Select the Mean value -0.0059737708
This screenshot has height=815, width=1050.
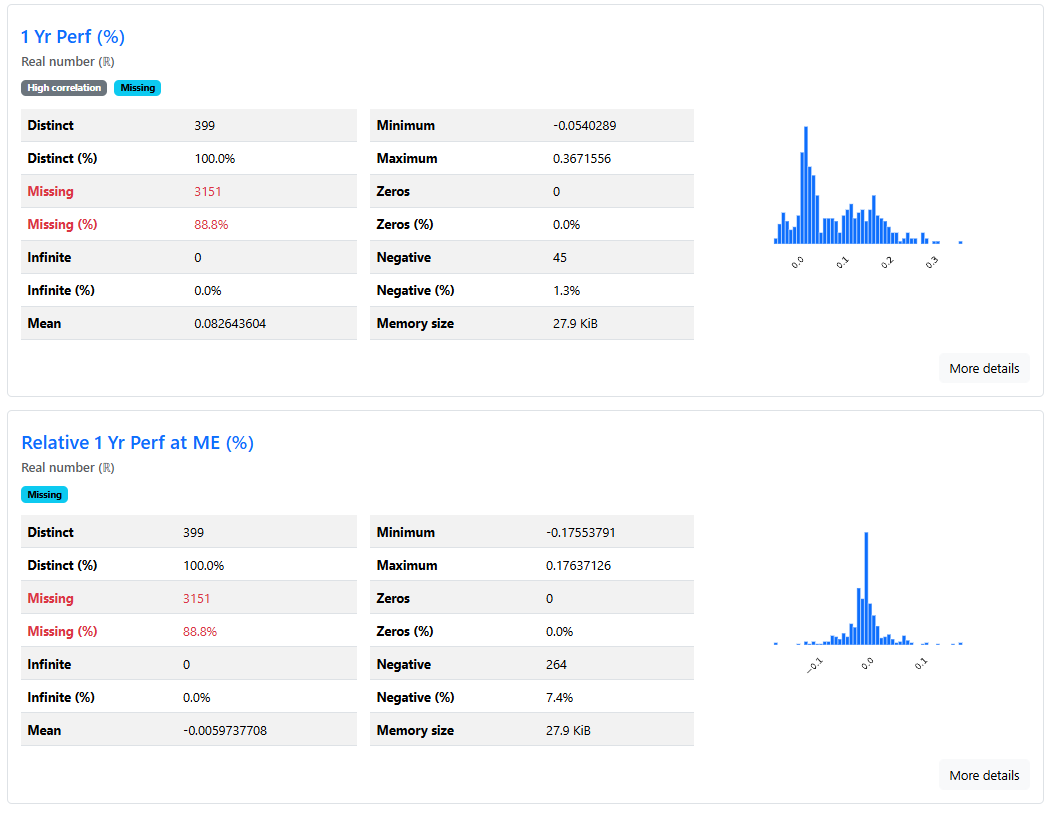225,731
